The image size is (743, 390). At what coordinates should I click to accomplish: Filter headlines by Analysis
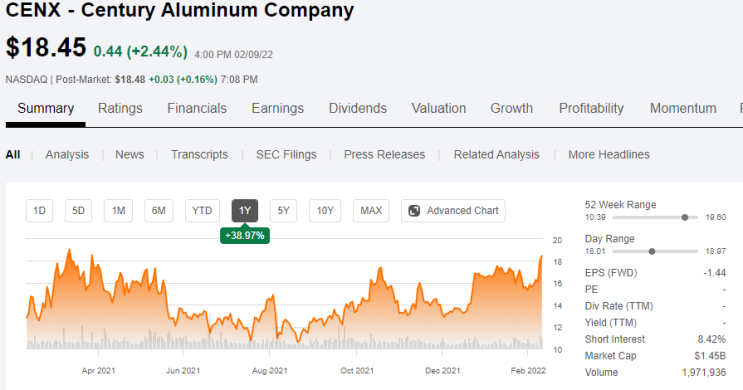point(67,155)
